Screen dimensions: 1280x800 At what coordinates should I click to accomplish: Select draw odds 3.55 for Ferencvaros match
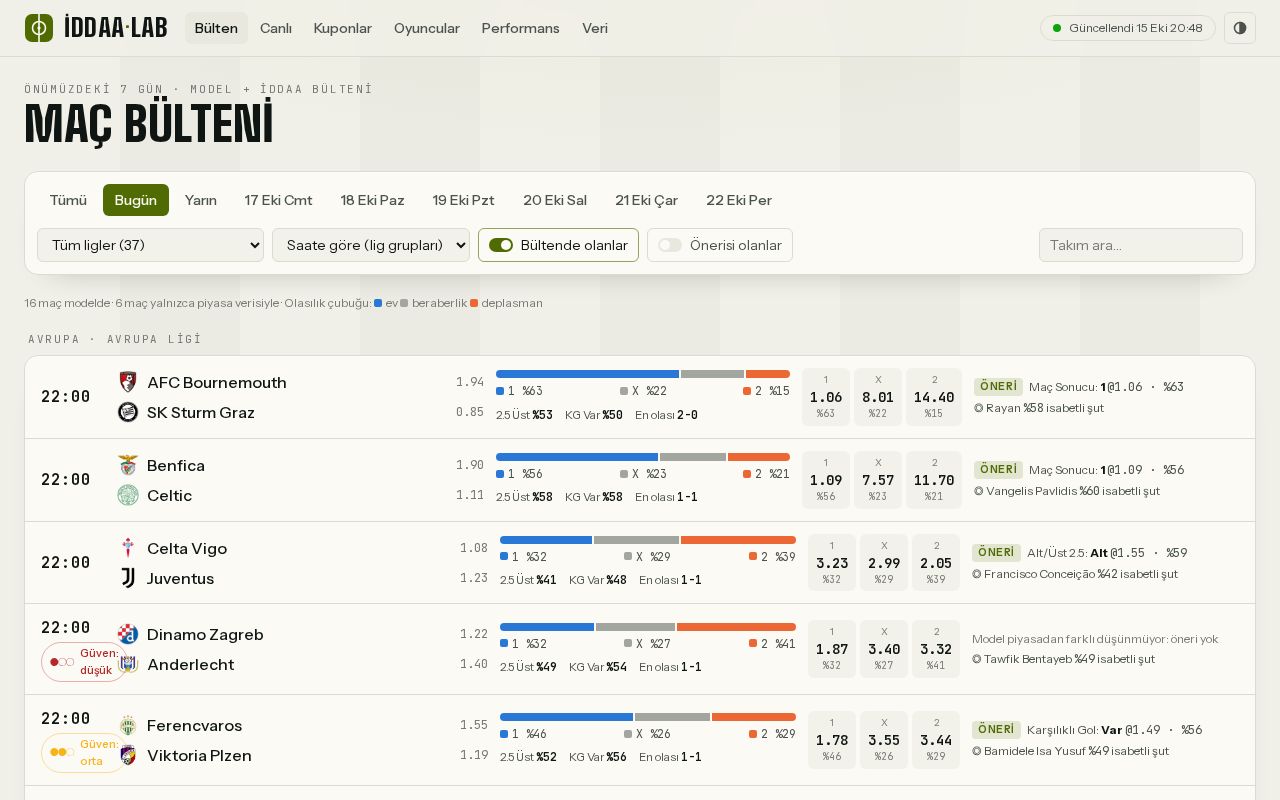tap(884, 740)
